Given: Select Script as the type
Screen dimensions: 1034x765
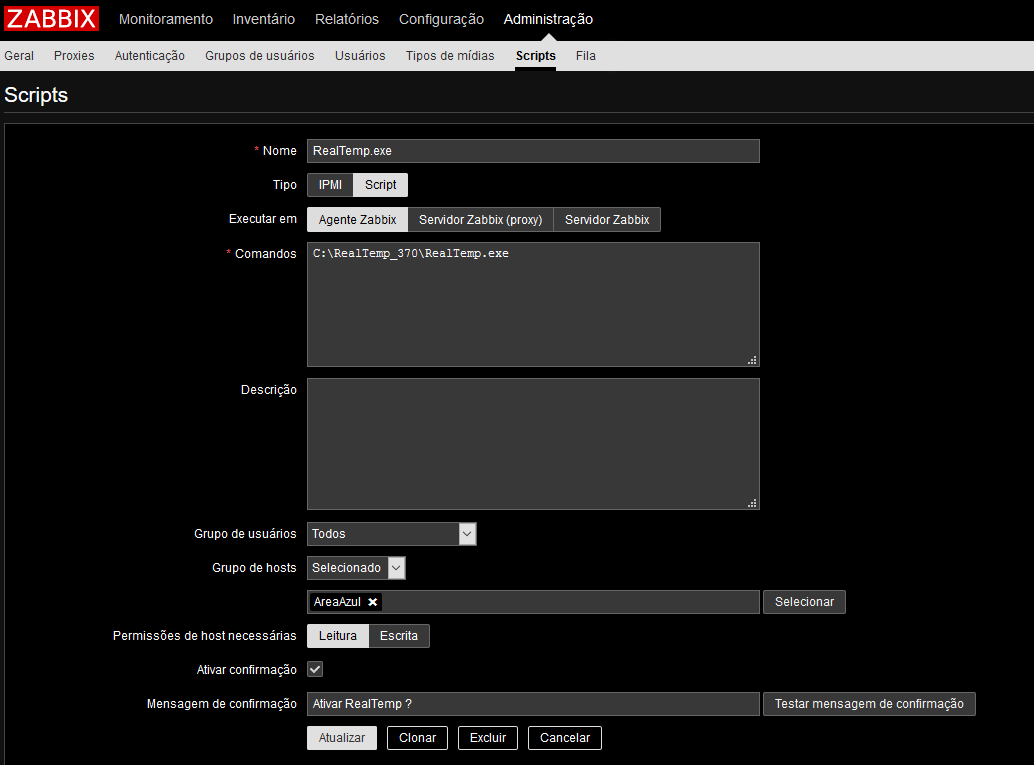Looking at the screenshot, I should 380,185.
